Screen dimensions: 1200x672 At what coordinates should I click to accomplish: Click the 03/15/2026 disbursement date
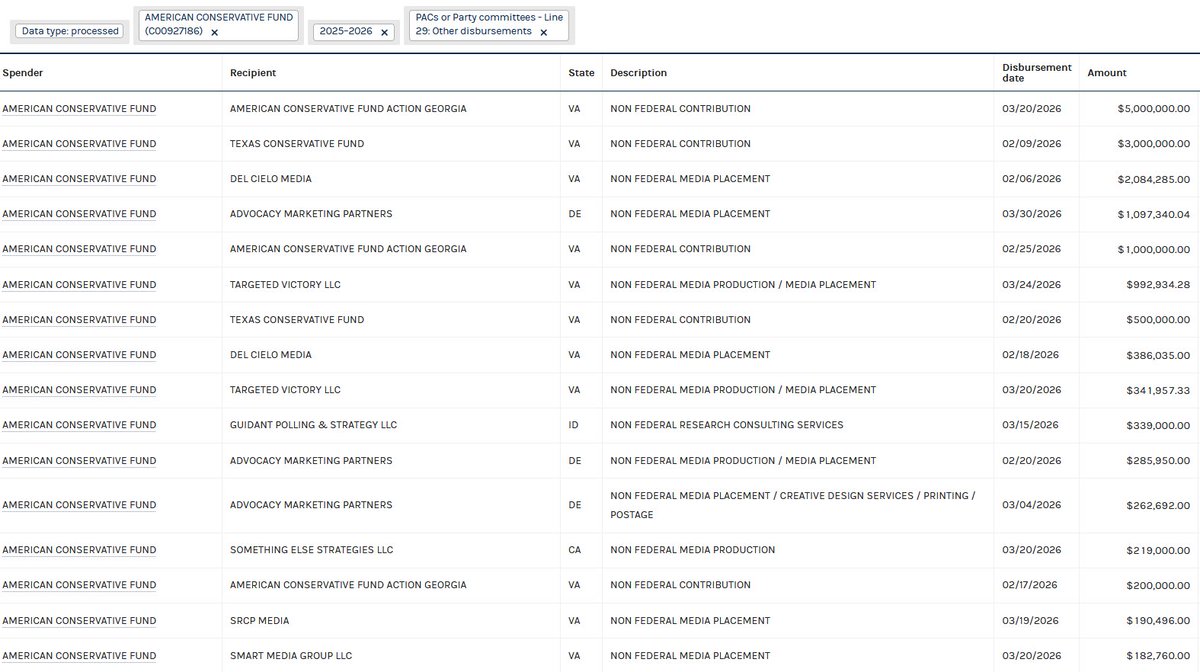click(x=1032, y=425)
